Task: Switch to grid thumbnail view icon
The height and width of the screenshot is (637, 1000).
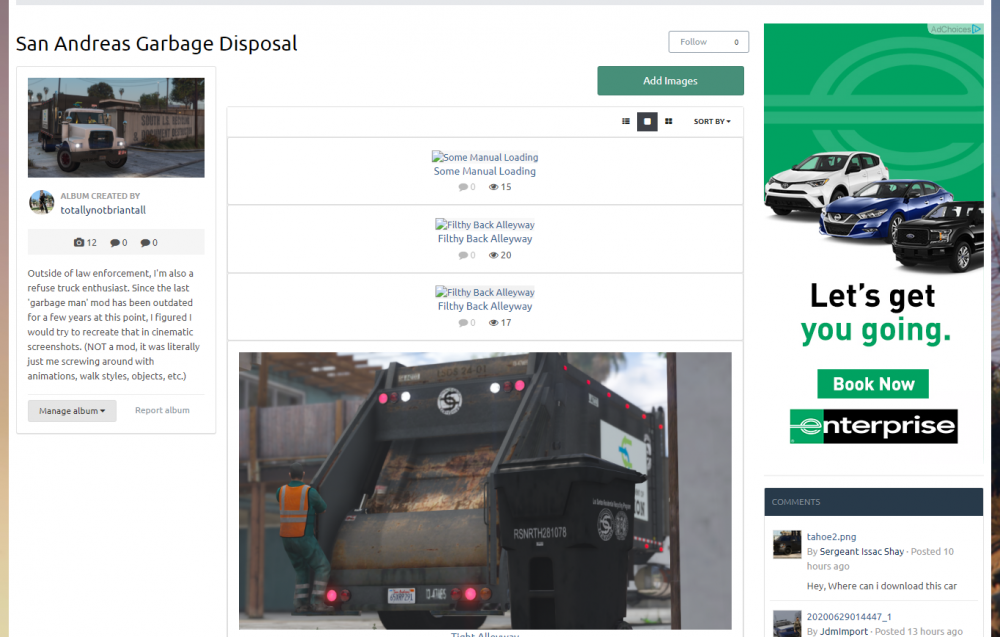Action: (x=668, y=121)
